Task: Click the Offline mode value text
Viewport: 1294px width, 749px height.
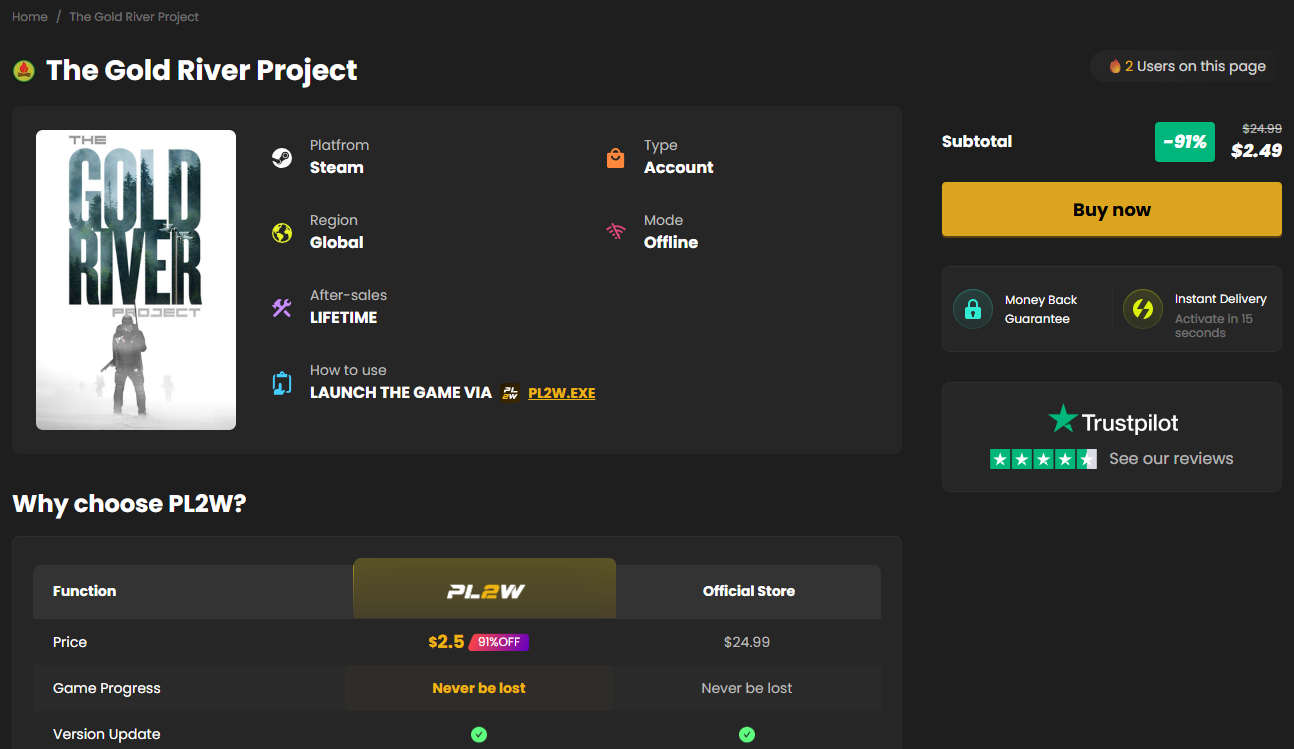Action: coord(671,243)
